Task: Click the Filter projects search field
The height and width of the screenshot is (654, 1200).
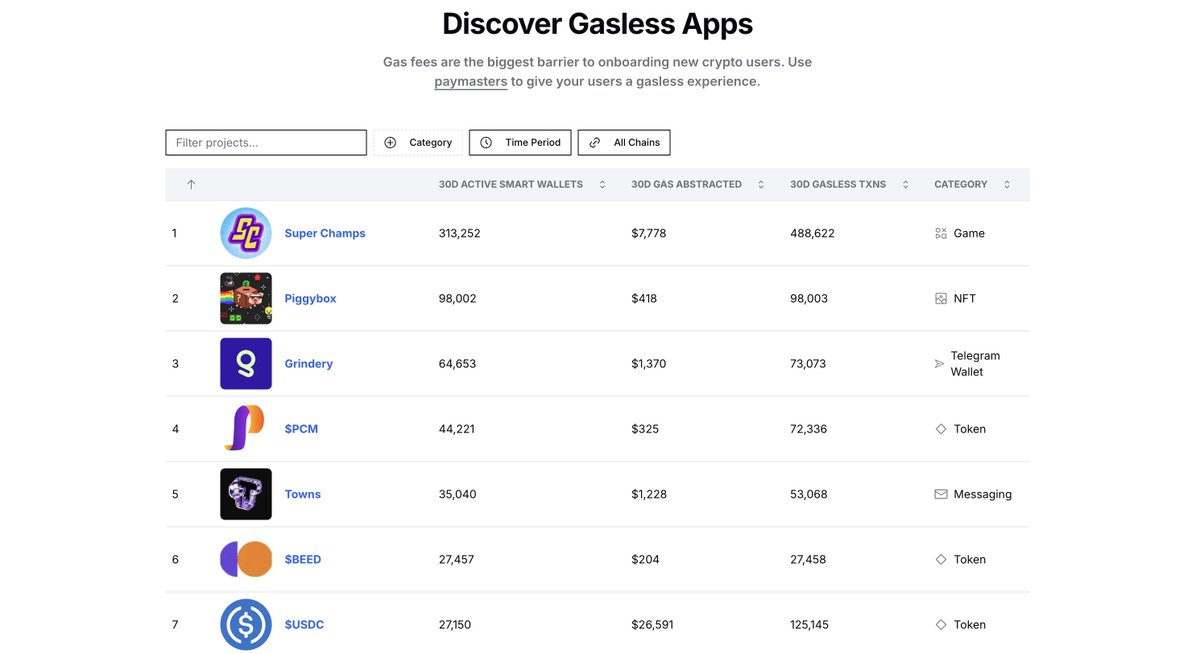Action: coord(266,143)
